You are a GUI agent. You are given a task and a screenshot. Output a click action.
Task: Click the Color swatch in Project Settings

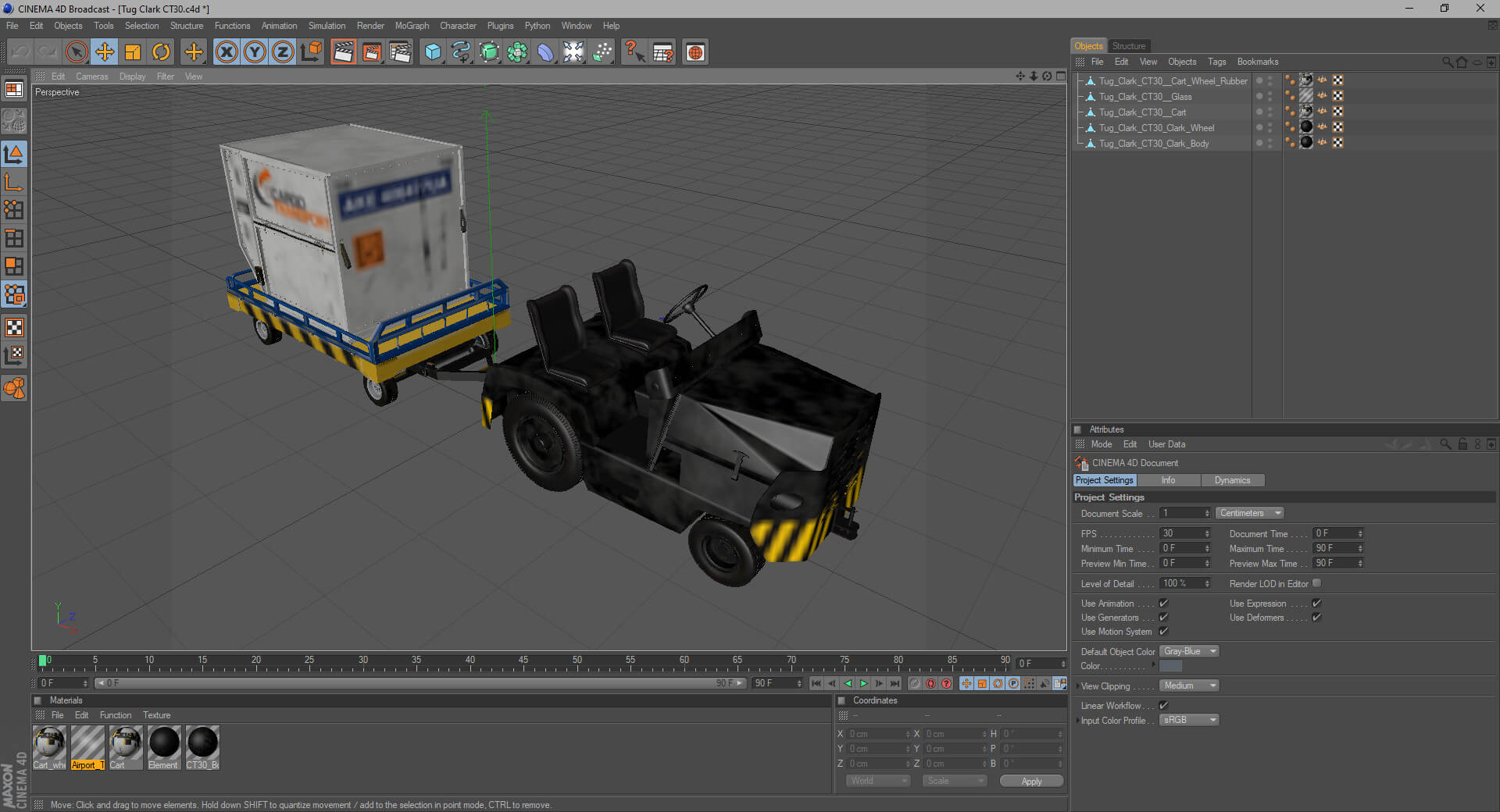pos(1170,666)
